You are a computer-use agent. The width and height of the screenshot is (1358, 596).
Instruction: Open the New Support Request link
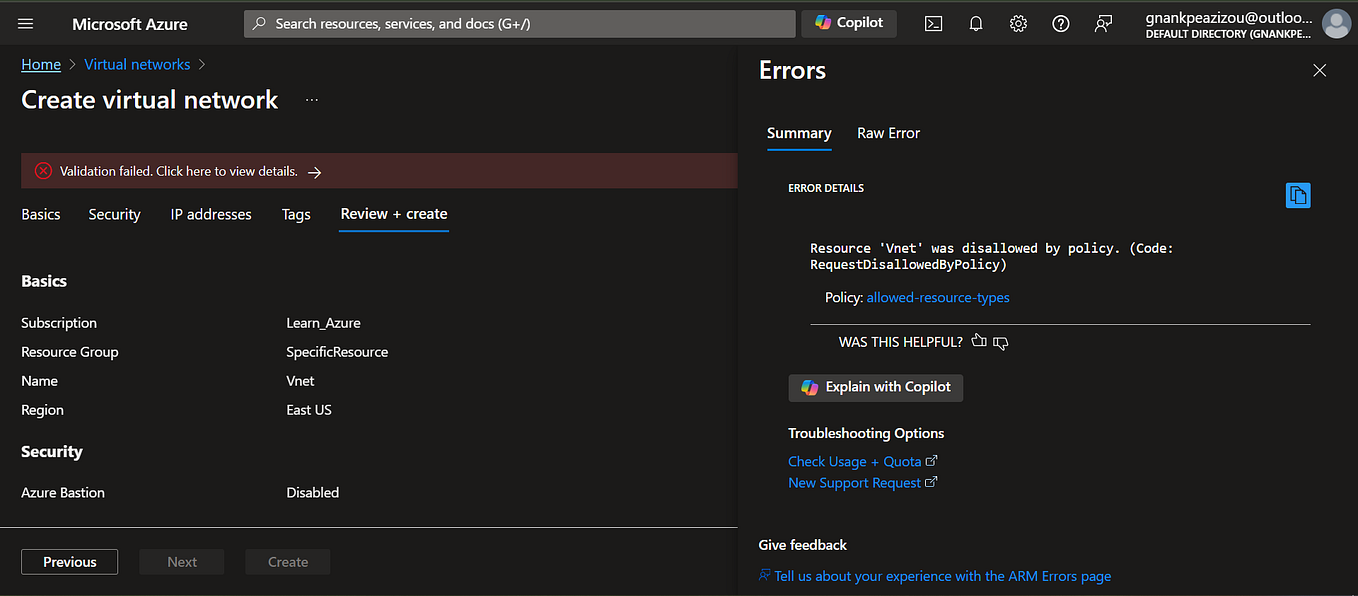[855, 482]
